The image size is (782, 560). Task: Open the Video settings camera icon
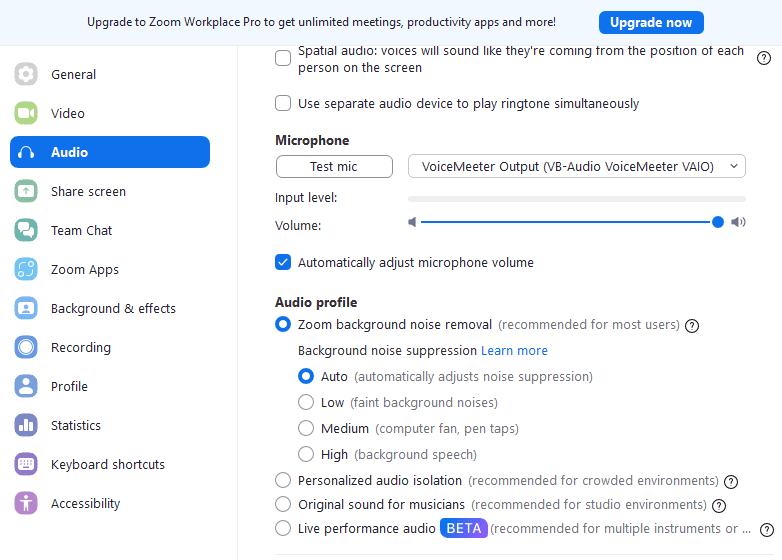[x=26, y=113]
